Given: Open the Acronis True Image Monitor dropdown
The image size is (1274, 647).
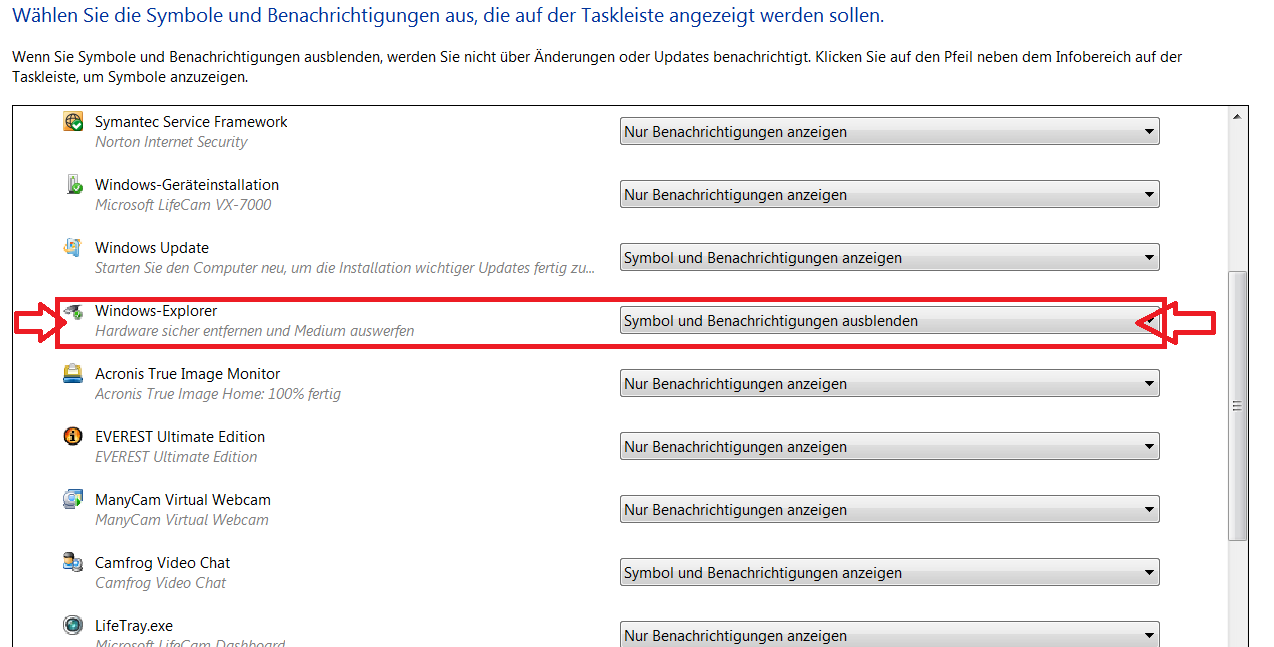Looking at the screenshot, I should click(x=889, y=383).
